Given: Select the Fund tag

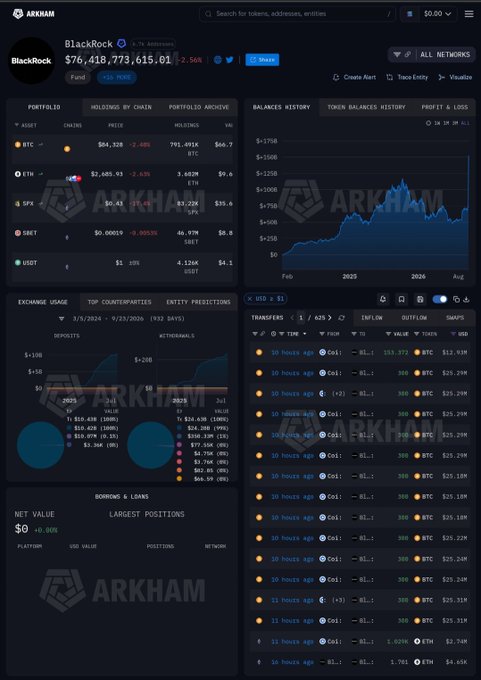Looking at the screenshot, I should click(78, 78).
